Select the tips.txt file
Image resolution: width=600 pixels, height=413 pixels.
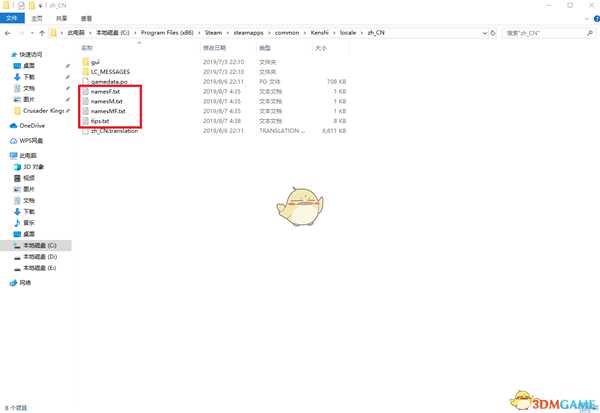coord(99,121)
